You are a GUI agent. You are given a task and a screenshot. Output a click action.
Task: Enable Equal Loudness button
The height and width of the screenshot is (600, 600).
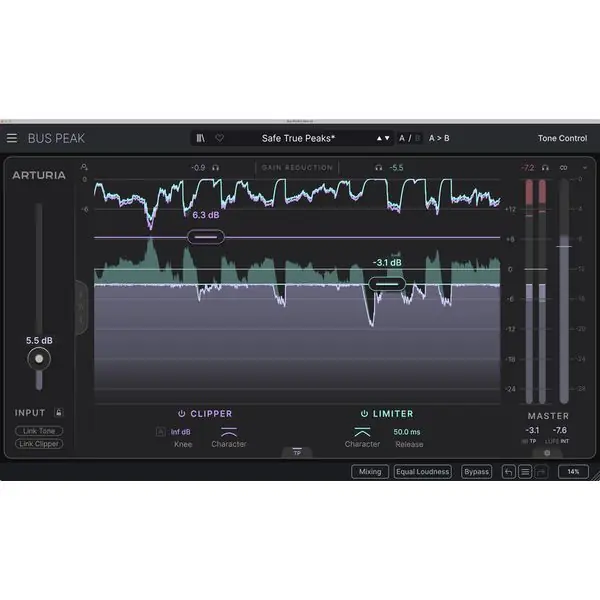(x=422, y=472)
